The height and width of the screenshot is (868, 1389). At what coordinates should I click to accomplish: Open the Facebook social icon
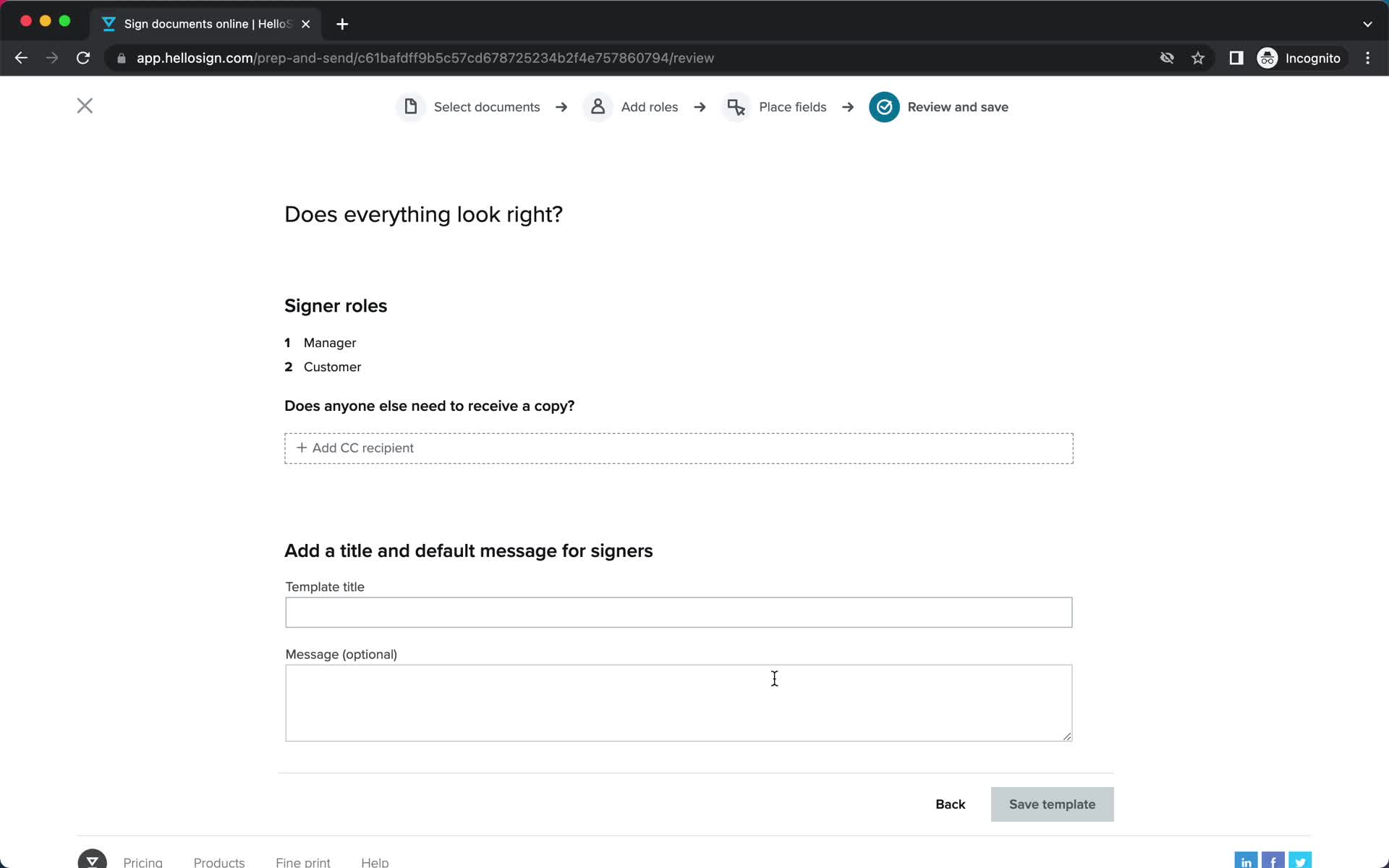[x=1273, y=860]
